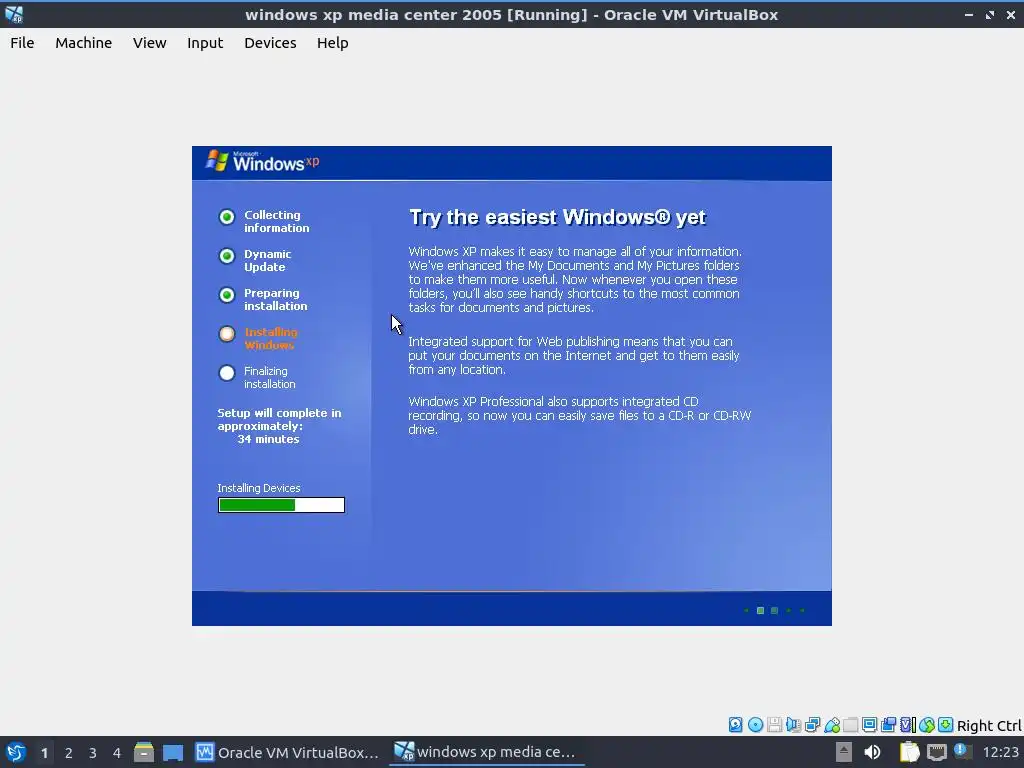Click the CPU virtualization 'V' status icon
1024x768 pixels.
coord(907,725)
